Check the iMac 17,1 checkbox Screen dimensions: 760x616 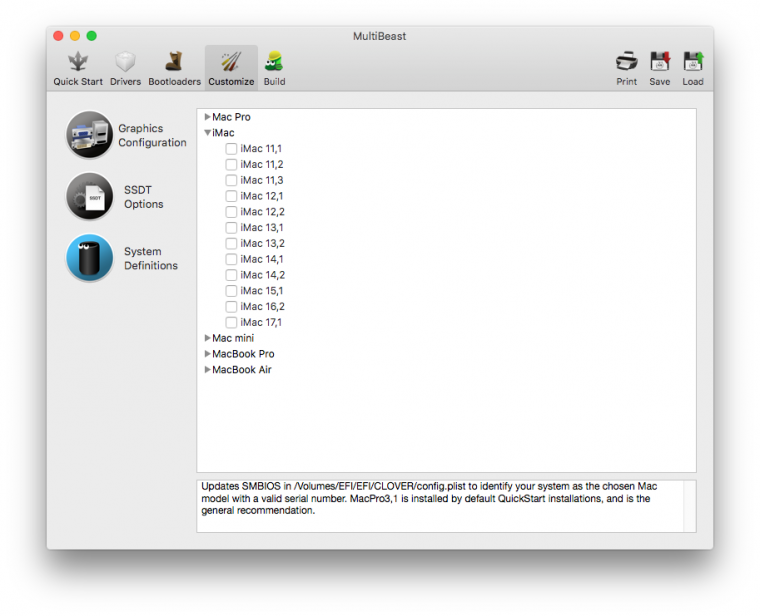pyautogui.click(x=231, y=323)
